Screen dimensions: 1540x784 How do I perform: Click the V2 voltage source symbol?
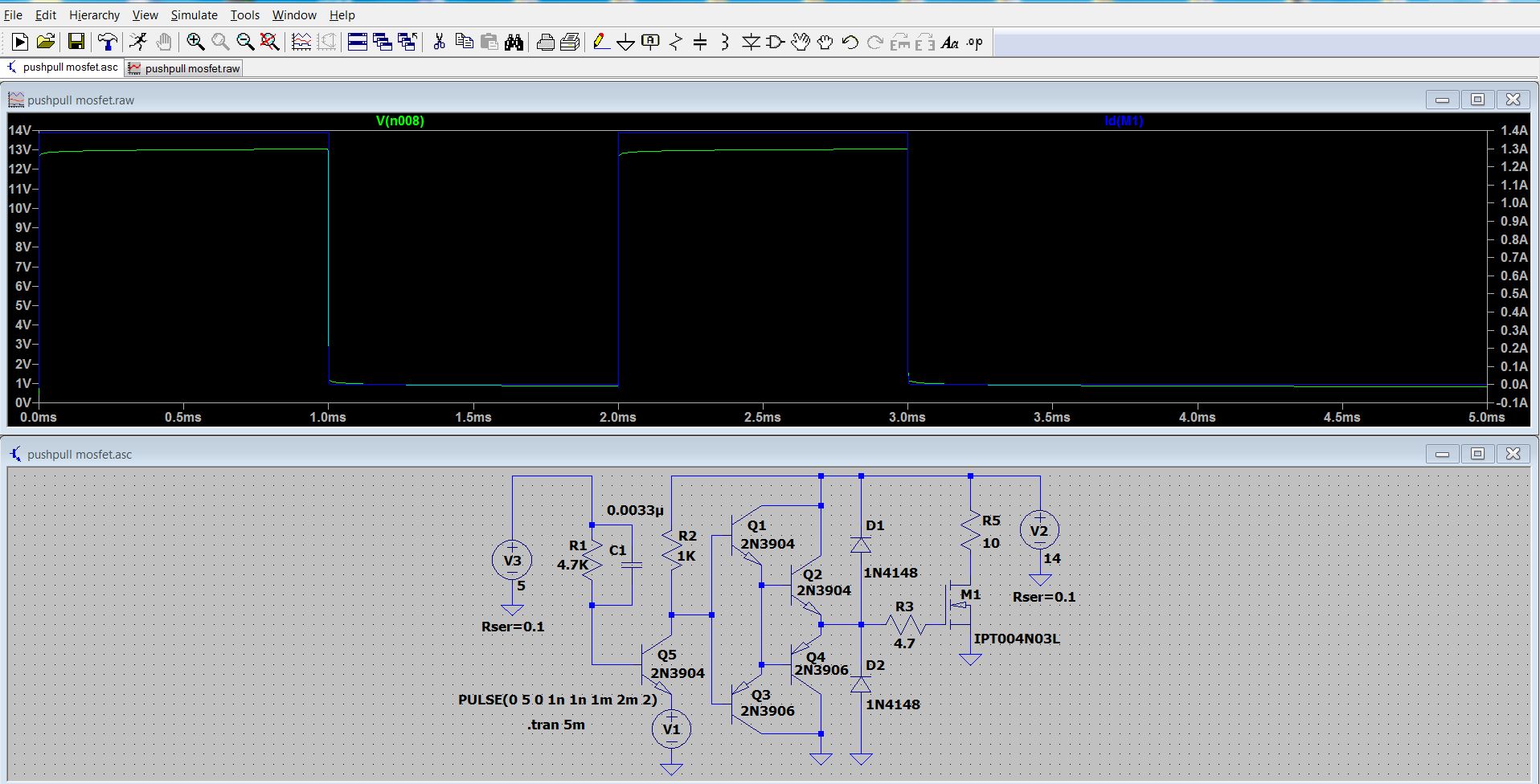(x=1039, y=530)
